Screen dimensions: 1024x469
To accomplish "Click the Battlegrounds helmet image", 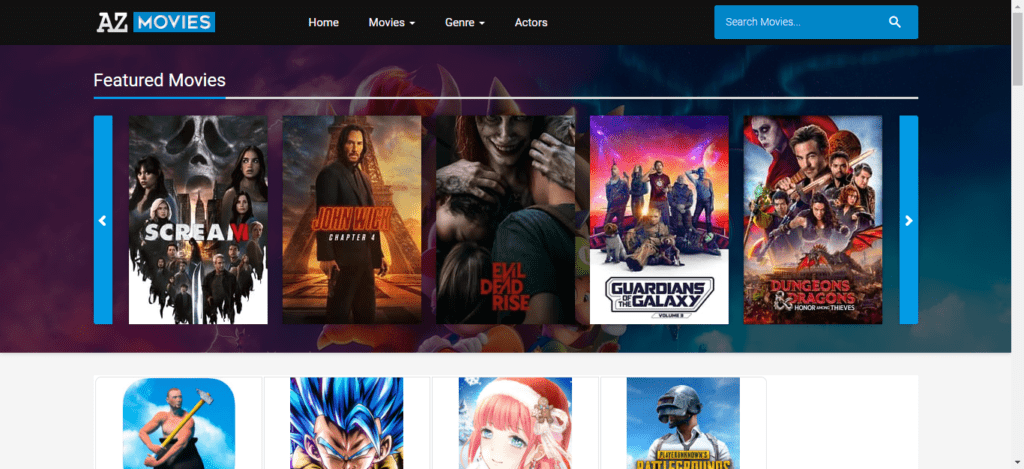I will click(x=683, y=423).
